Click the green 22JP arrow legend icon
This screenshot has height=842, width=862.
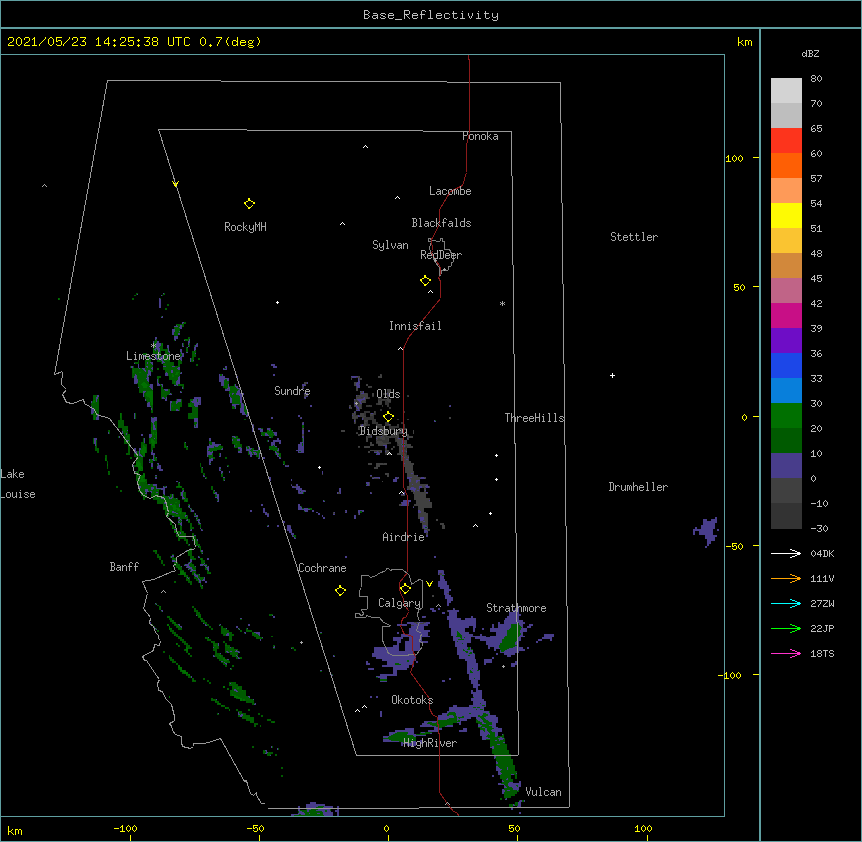pyautogui.click(x=786, y=628)
